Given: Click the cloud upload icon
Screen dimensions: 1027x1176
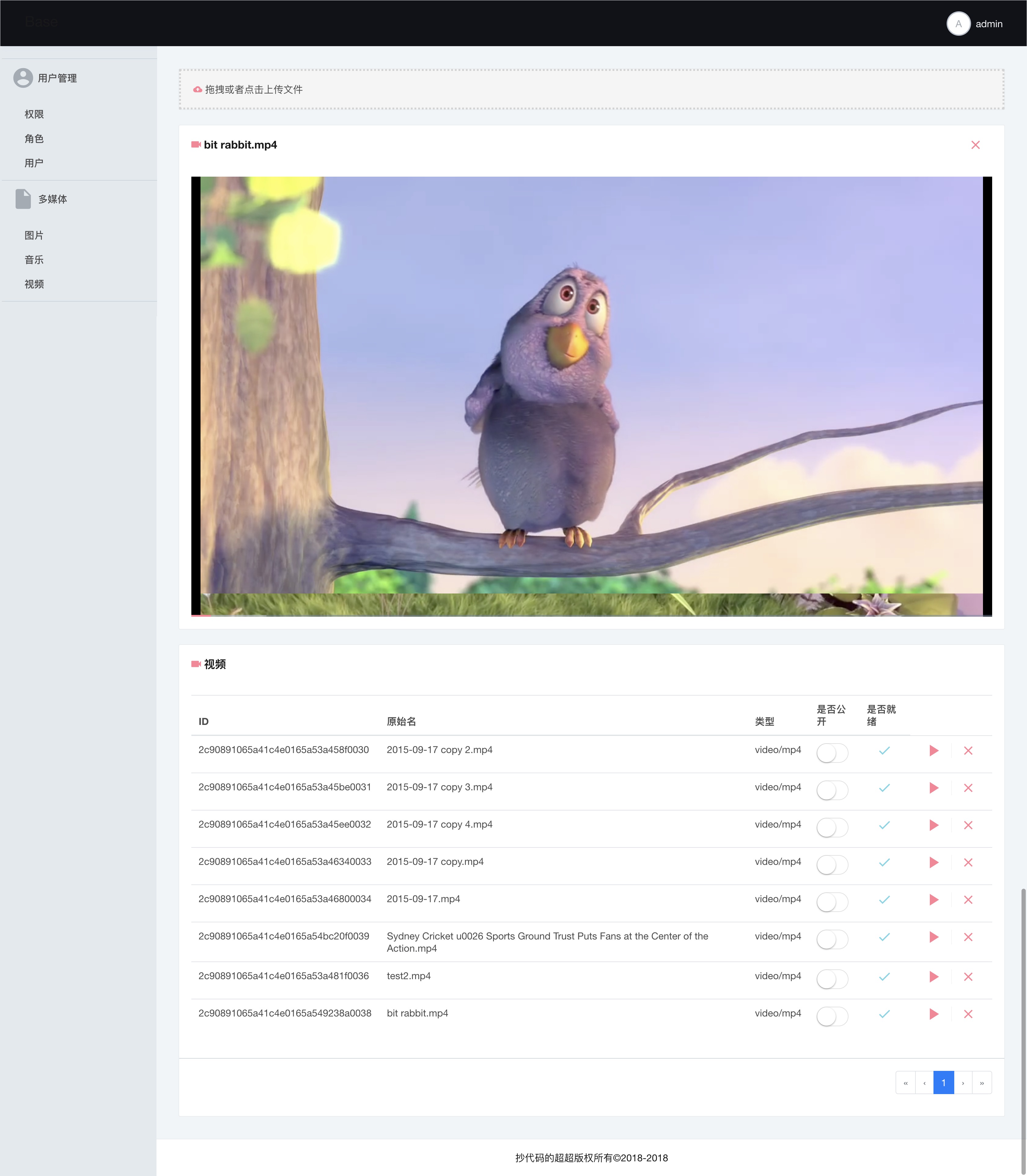Looking at the screenshot, I should [198, 90].
